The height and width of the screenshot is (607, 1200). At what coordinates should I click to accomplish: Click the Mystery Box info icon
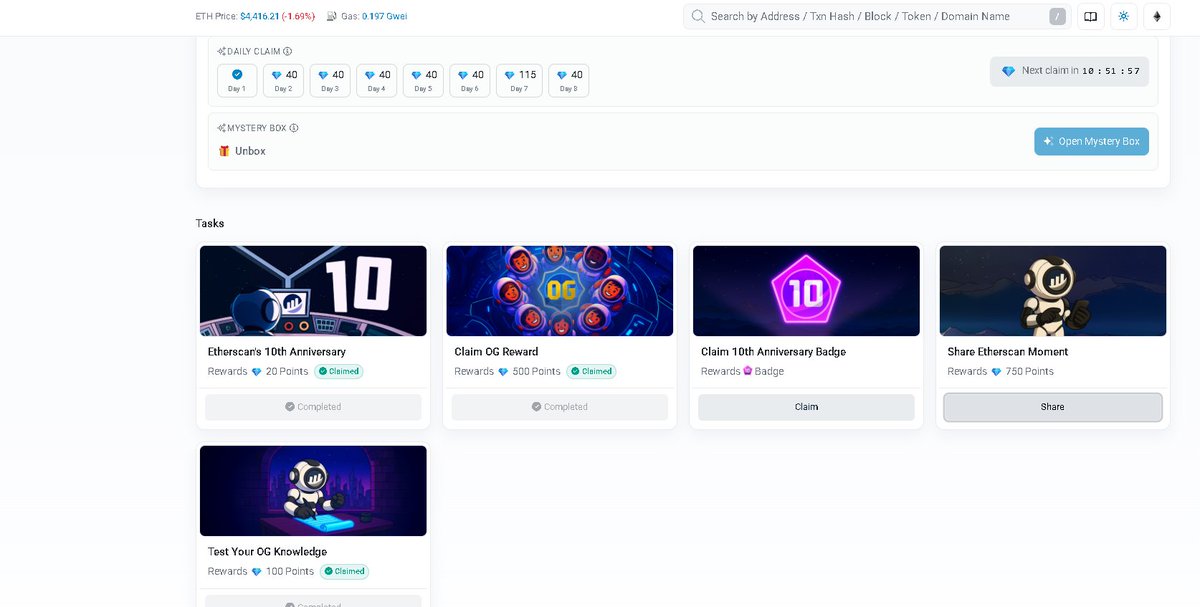pos(294,128)
